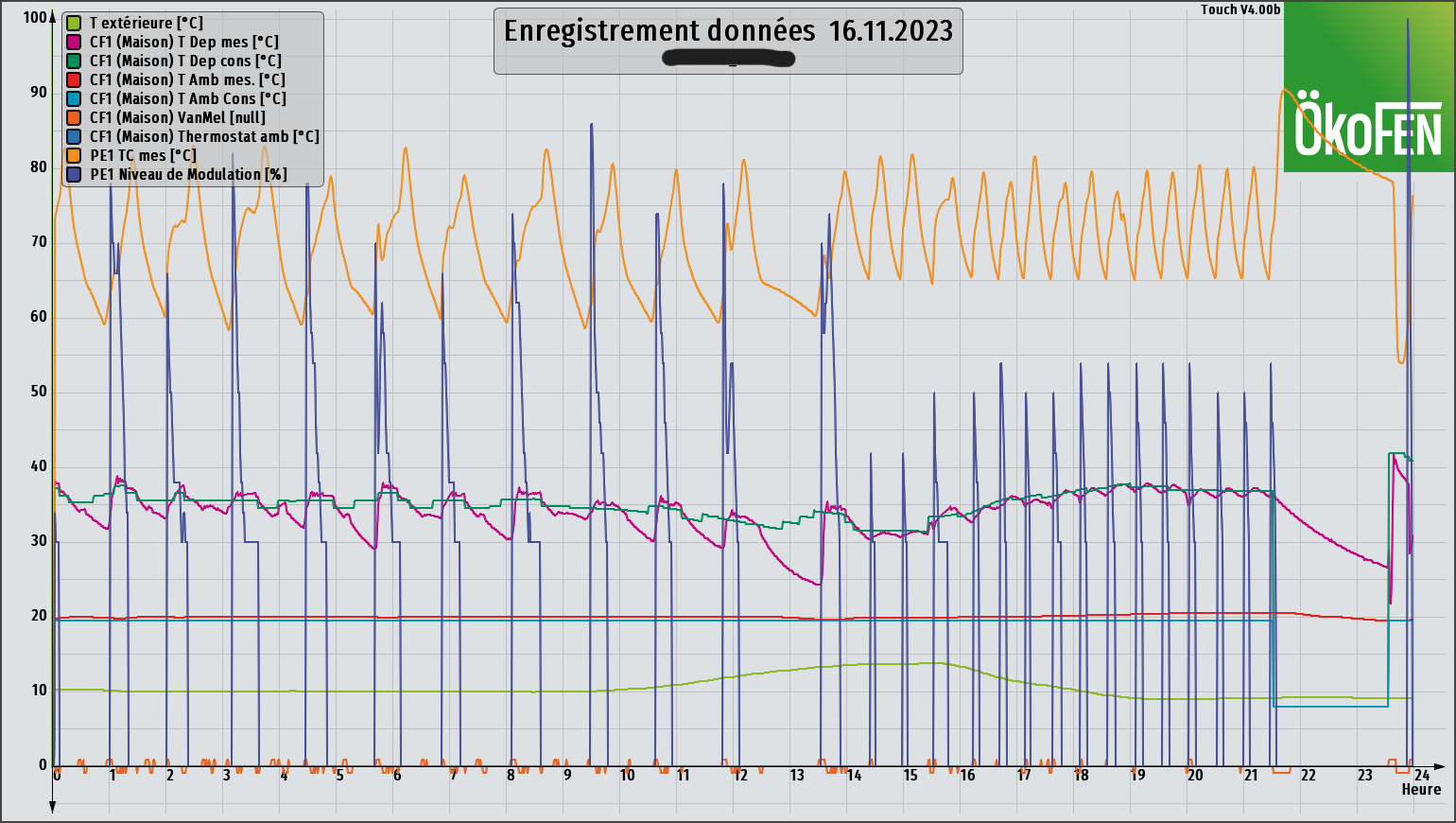The height and width of the screenshot is (823, 1456).
Task: Click hour marker 3 on time axis
Action: [227, 775]
